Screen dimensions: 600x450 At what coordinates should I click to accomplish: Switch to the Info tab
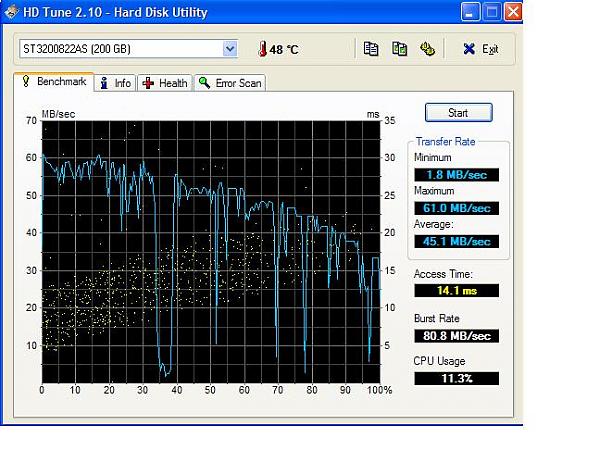point(115,83)
